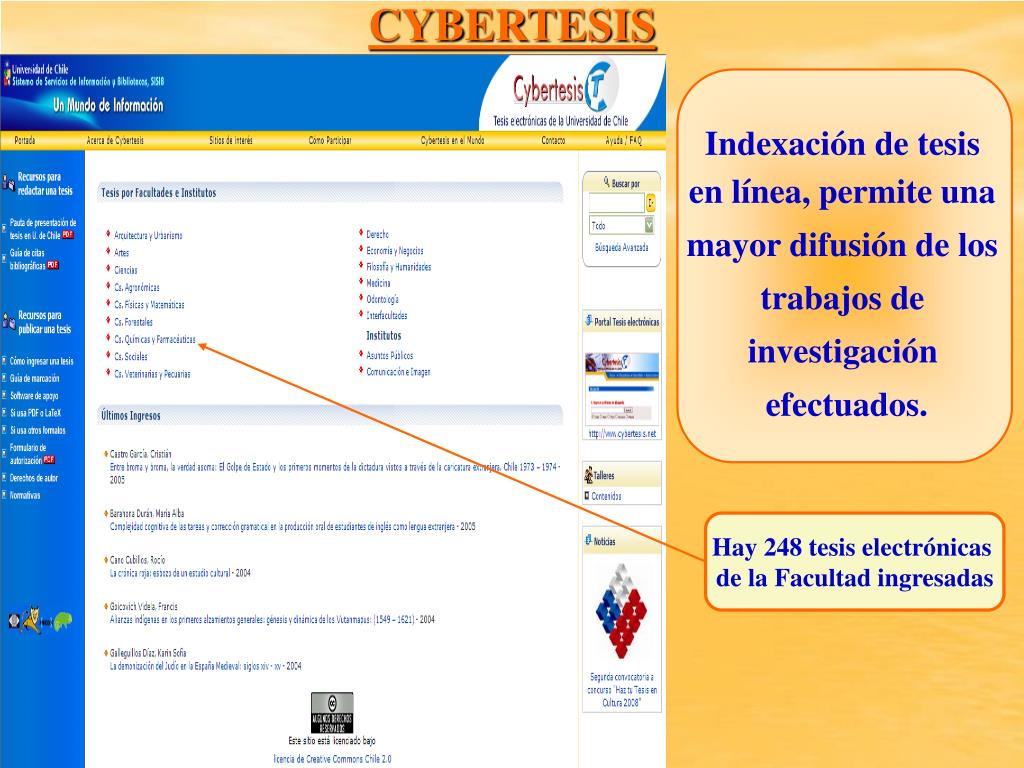The image size is (1024, 768).
Task: Open Cs. Agronómicas theses
Action: [x=136, y=287]
